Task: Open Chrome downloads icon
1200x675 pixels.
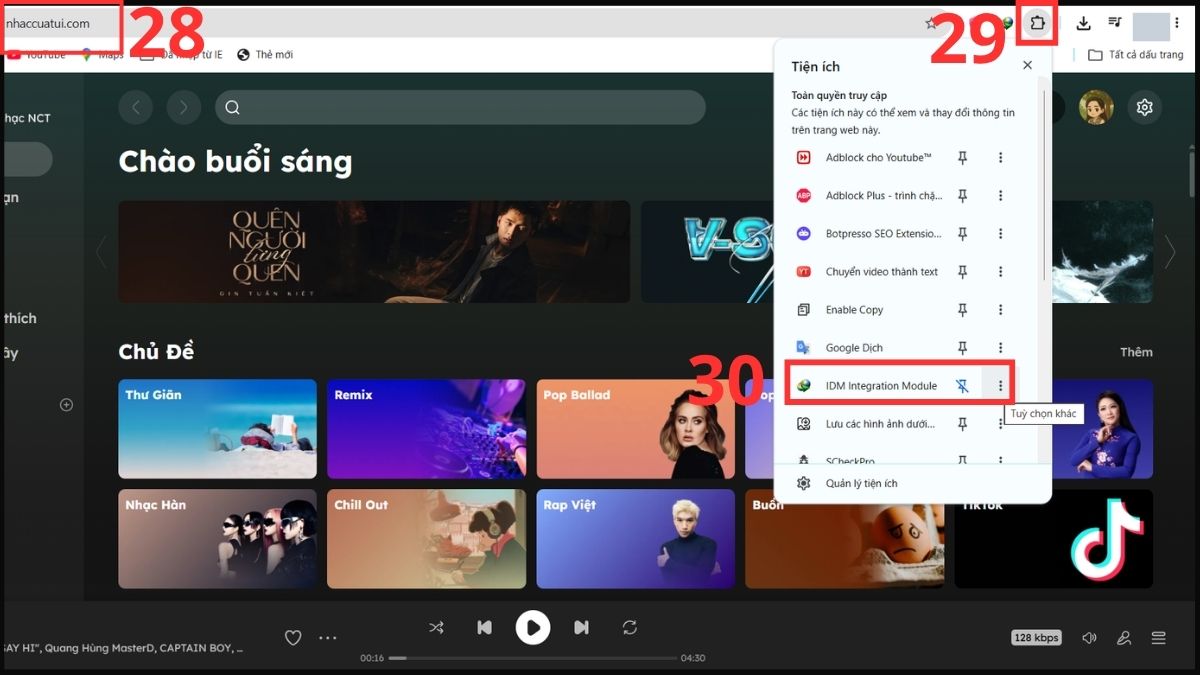Action: click(x=1083, y=23)
